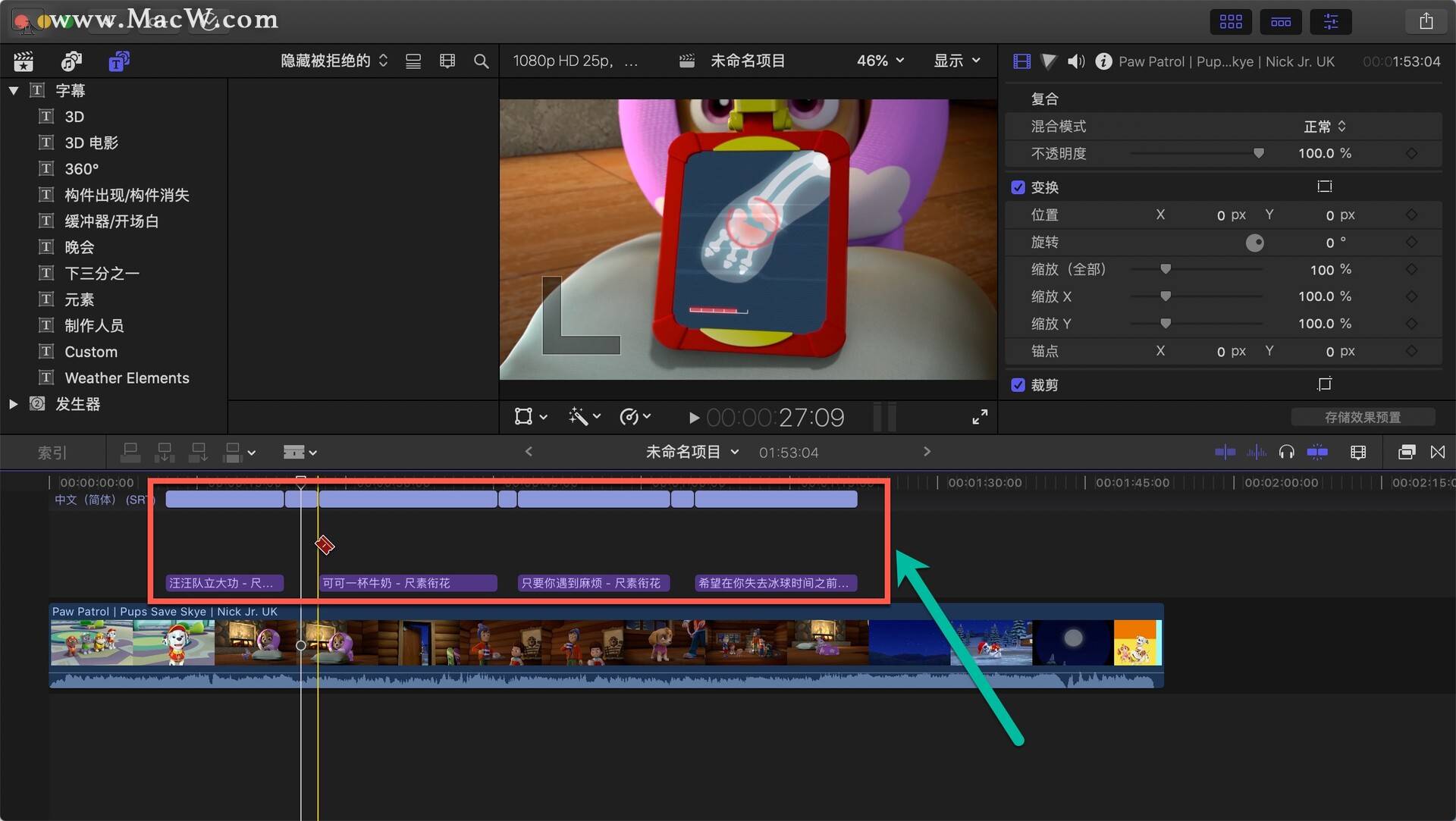This screenshot has height=821, width=1456.
Task: Uncheck the 裁剪 checkbox
Action: [x=1018, y=385]
